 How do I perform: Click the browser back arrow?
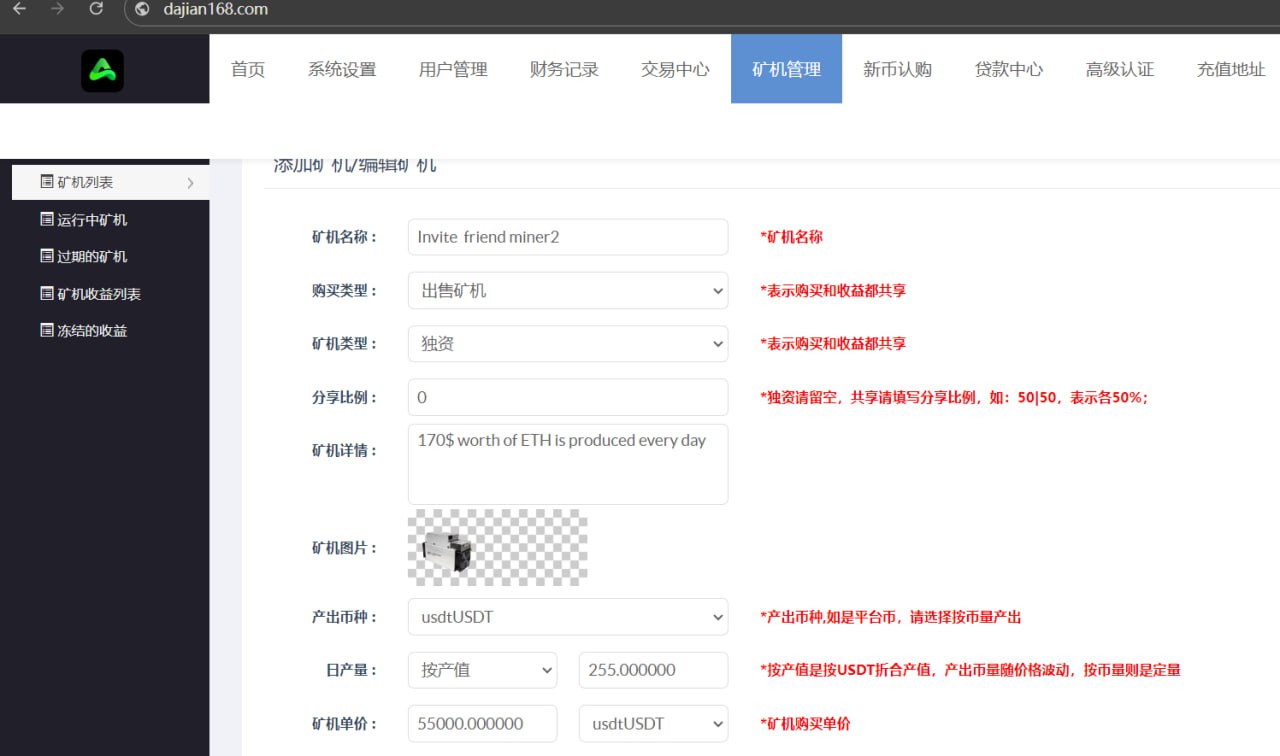[19, 9]
